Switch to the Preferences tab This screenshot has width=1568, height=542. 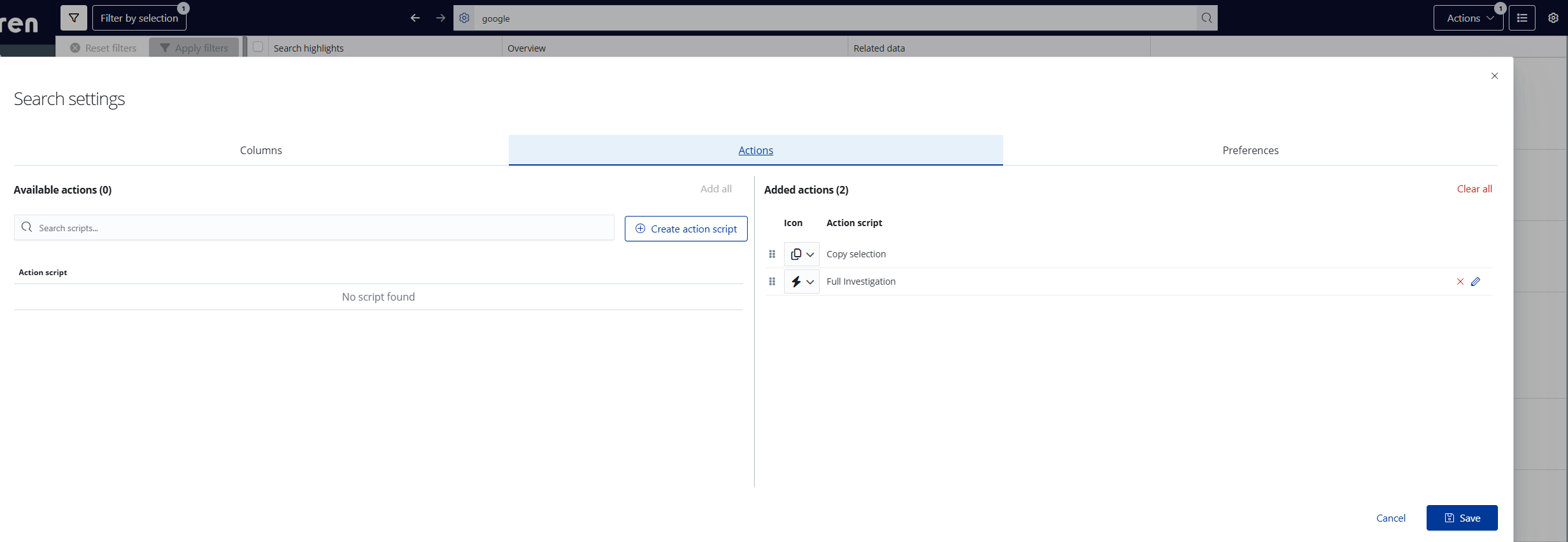1250,150
